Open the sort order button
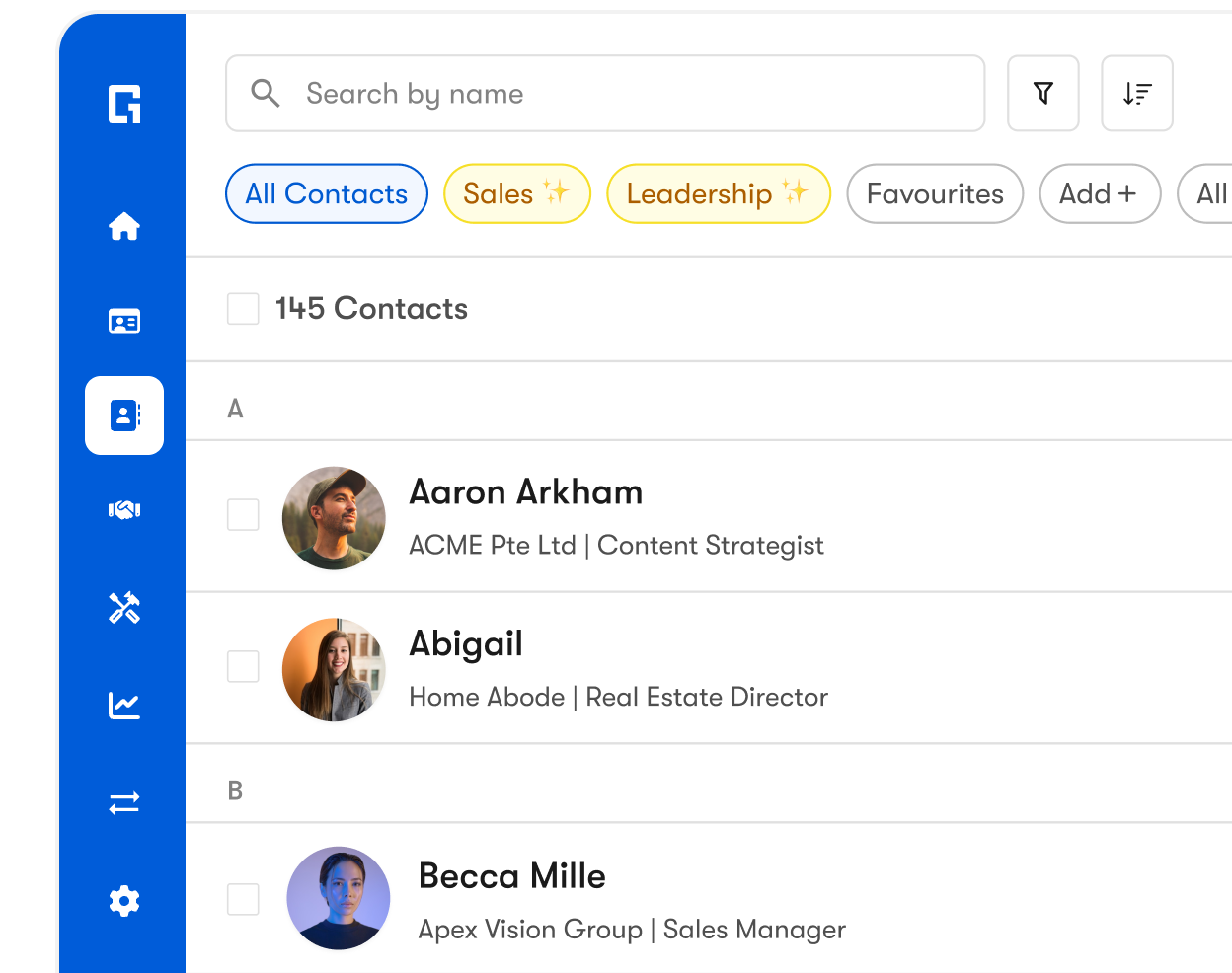Viewport: 1232px width, 973px height. pyautogui.click(x=1137, y=93)
